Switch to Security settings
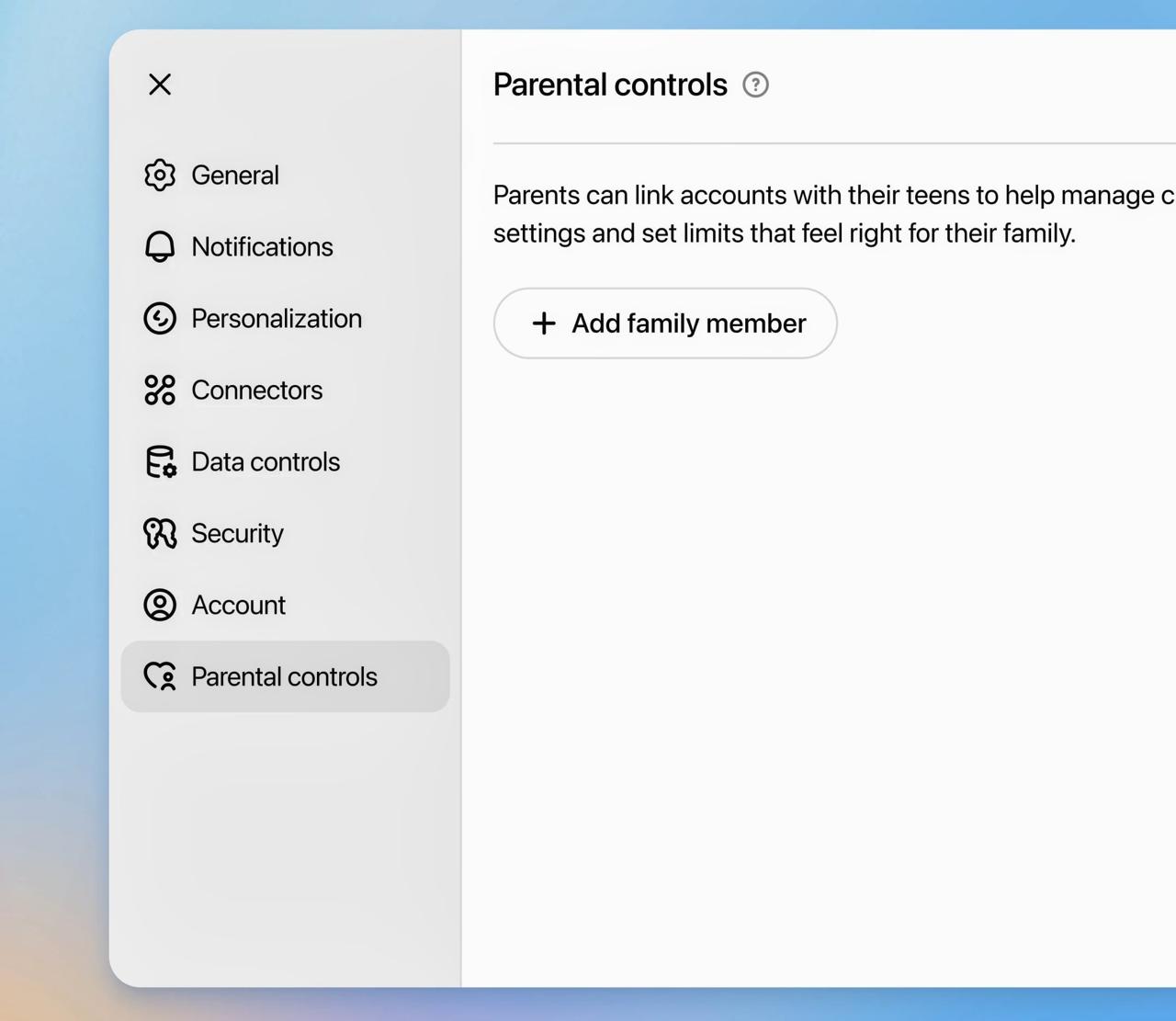This screenshot has width=1176, height=1021. tap(286, 533)
